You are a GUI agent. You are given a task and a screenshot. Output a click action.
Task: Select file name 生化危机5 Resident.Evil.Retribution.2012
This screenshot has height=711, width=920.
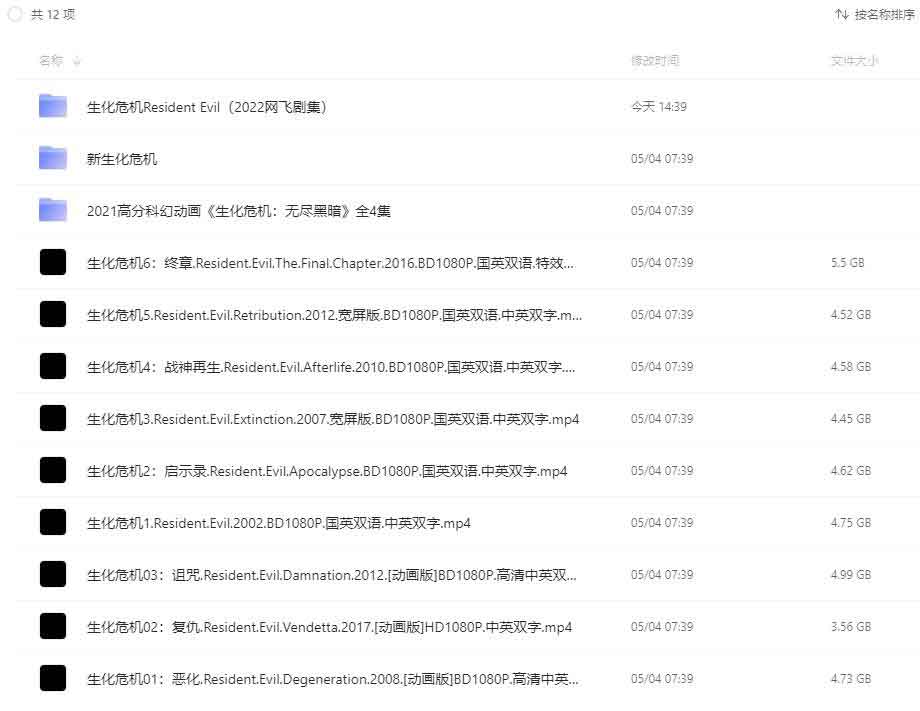[334, 315]
